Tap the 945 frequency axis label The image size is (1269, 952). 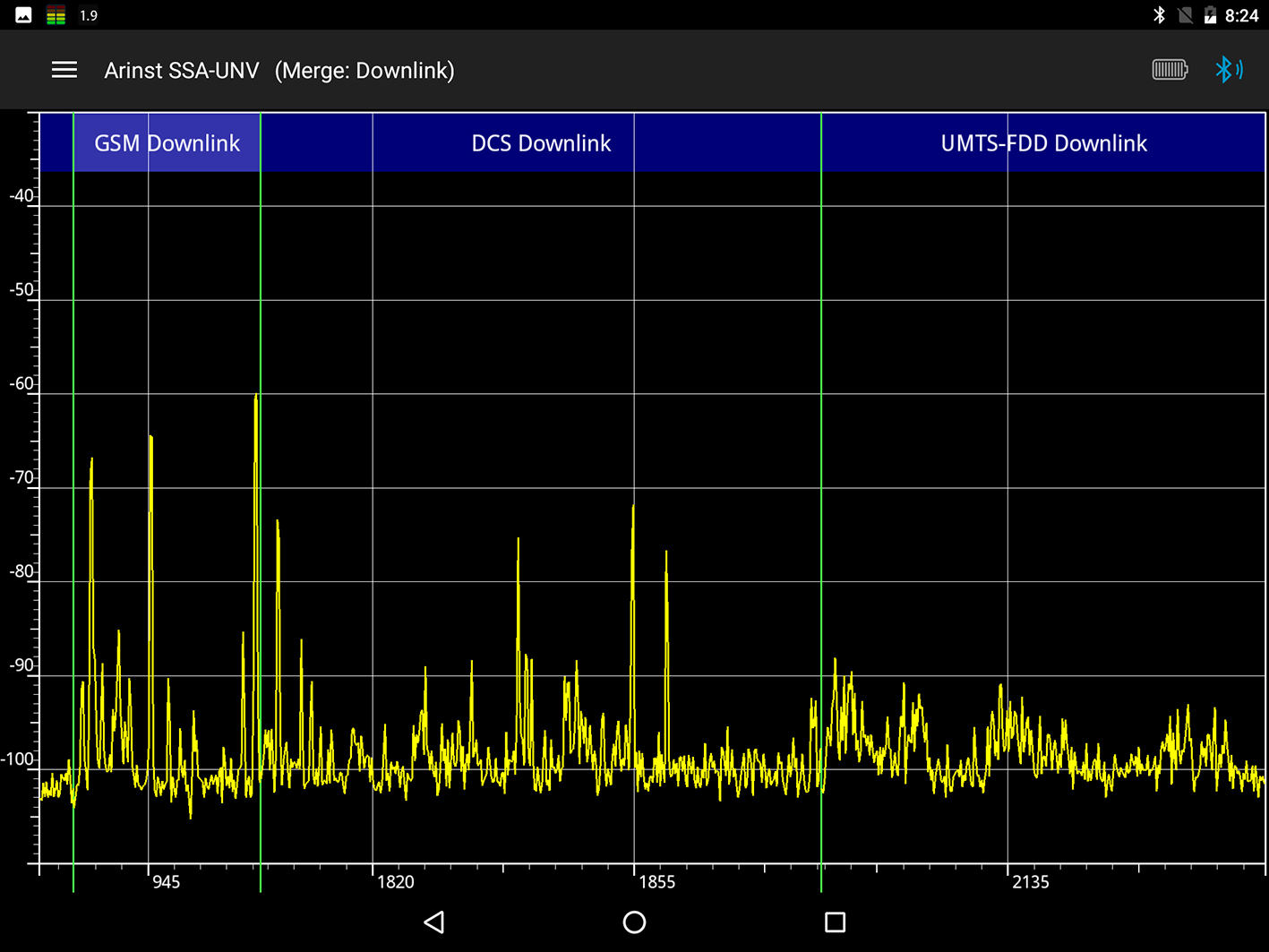[x=166, y=882]
